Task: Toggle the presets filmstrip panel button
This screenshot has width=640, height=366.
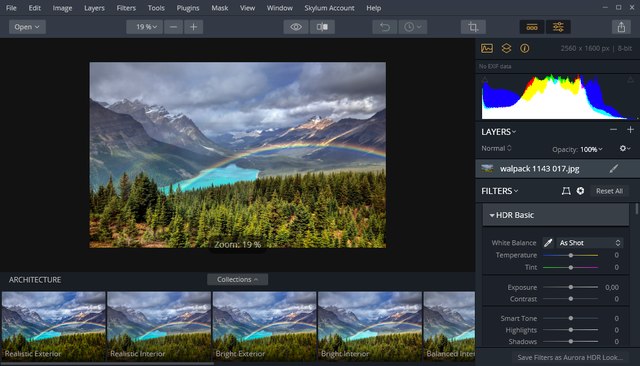Action: (x=532, y=27)
